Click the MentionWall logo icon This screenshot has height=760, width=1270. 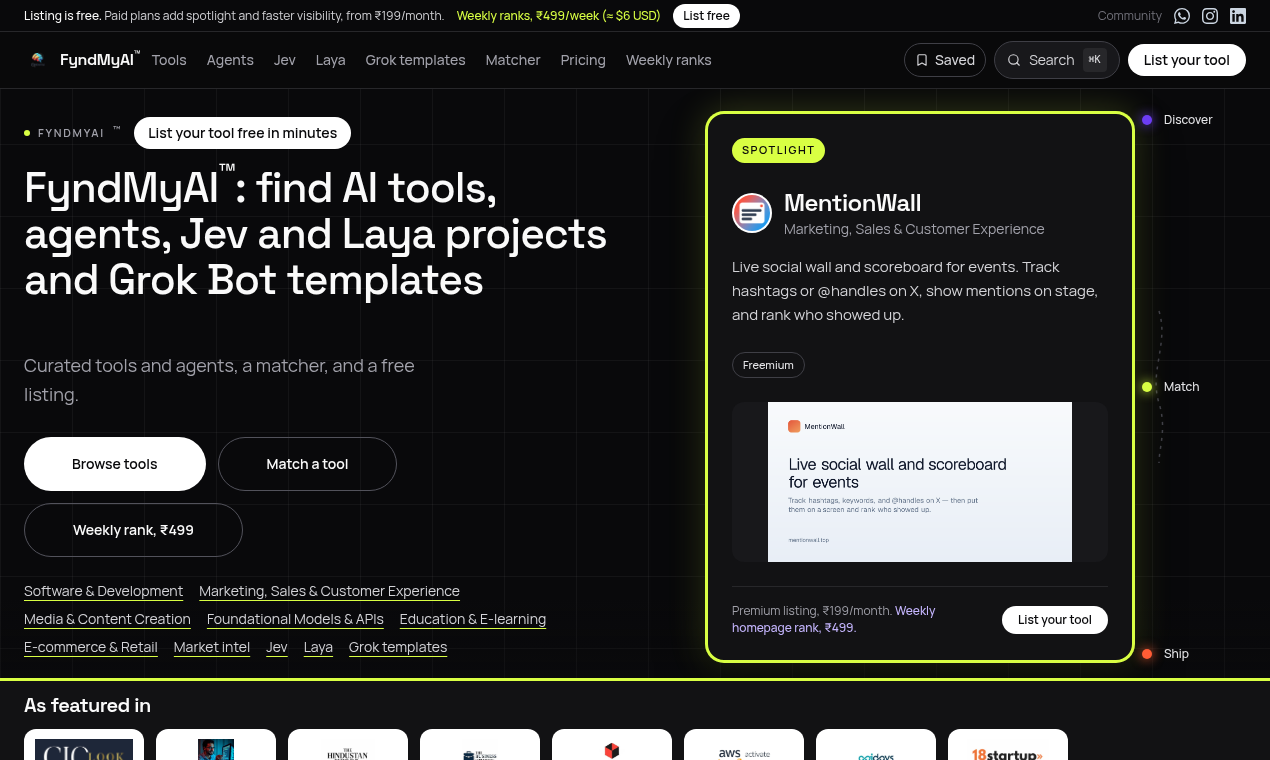pyautogui.click(x=752, y=213)
